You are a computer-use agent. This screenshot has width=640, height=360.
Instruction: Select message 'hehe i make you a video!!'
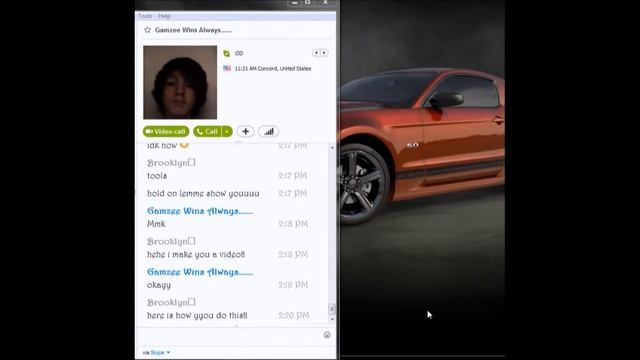tap(196, 254)
